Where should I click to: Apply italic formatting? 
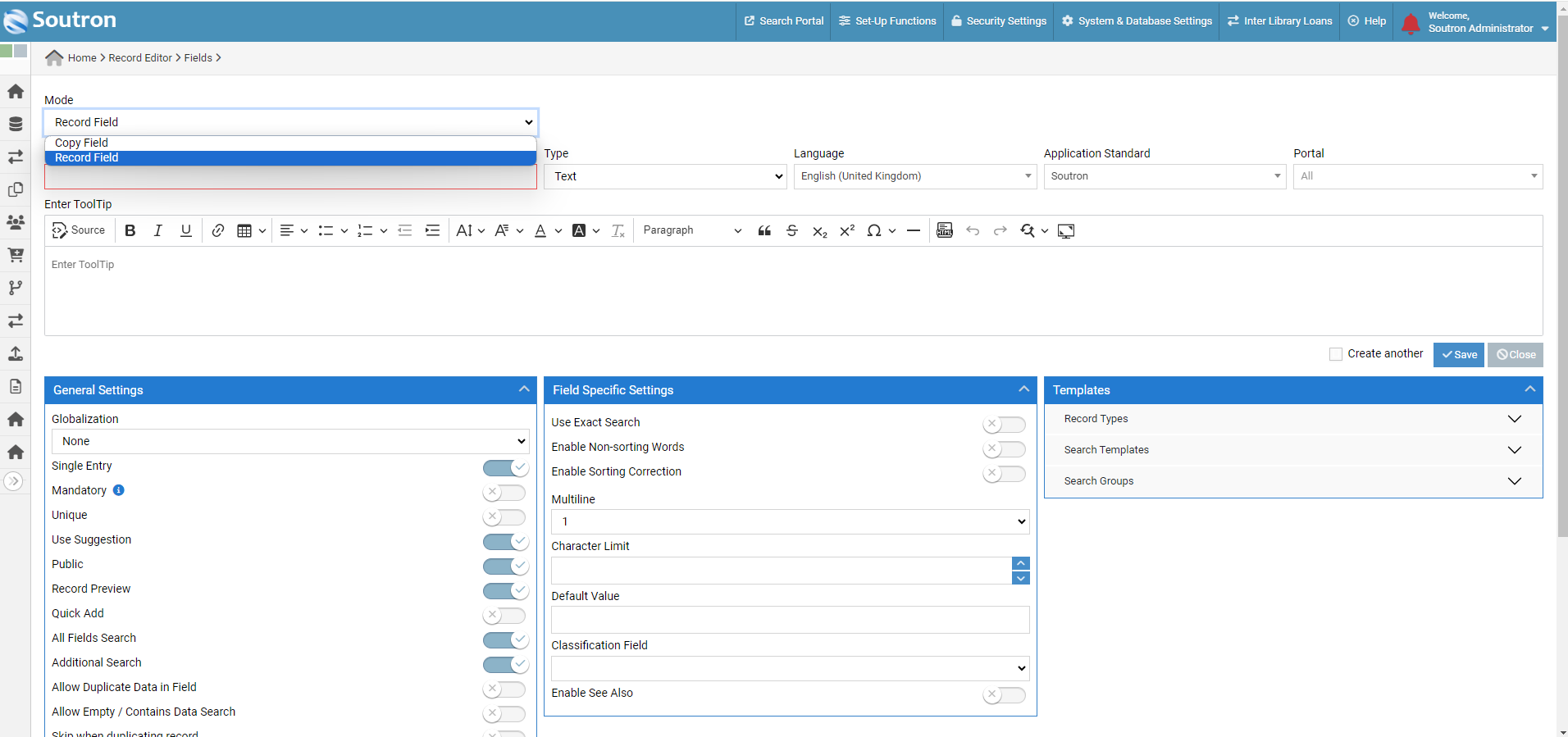pyautogui.click(x=157, y=230)
